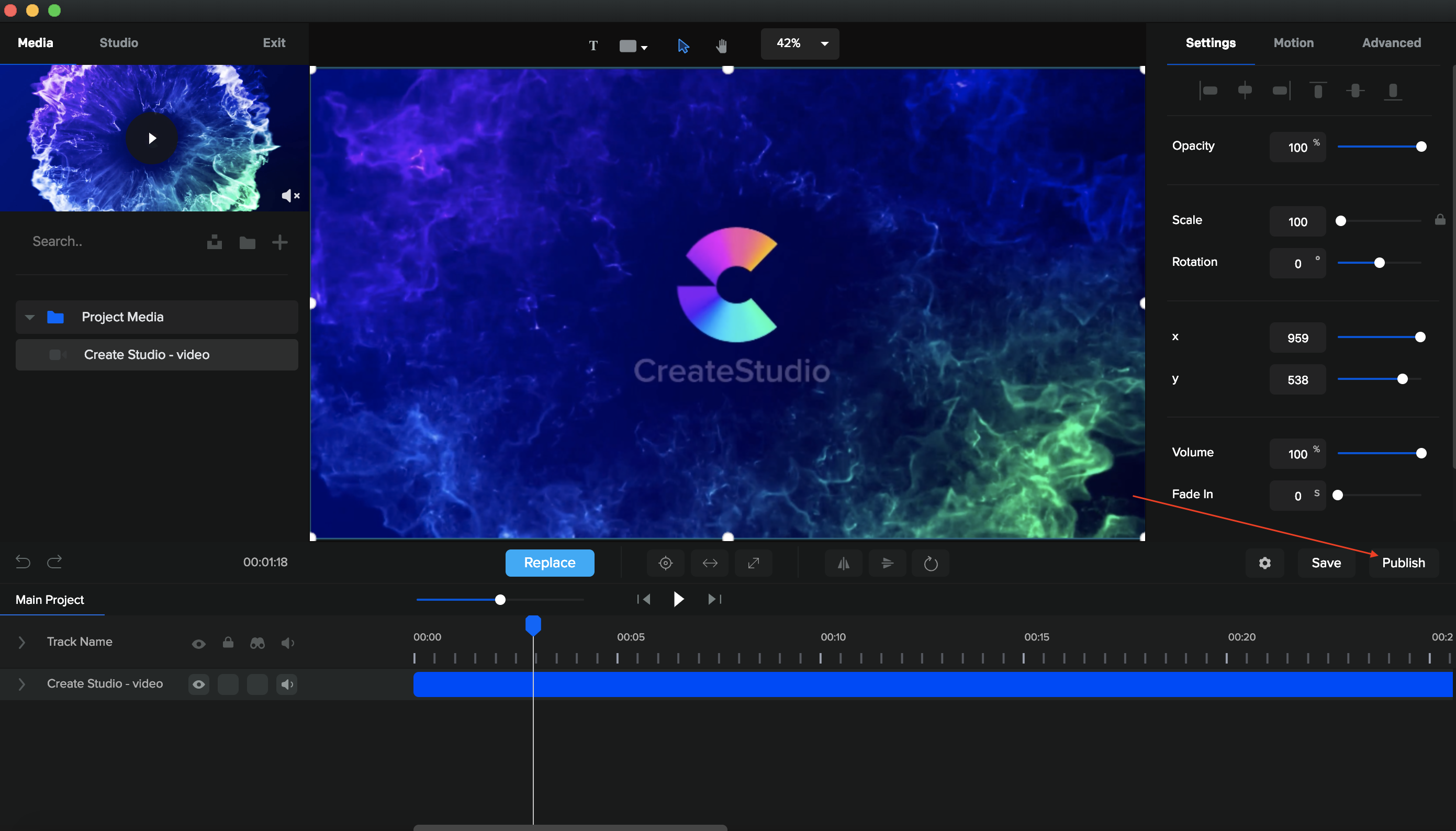Click the plus add media icon
The width and height of the screenshot is (1456, 831).
tap(279, 242)
